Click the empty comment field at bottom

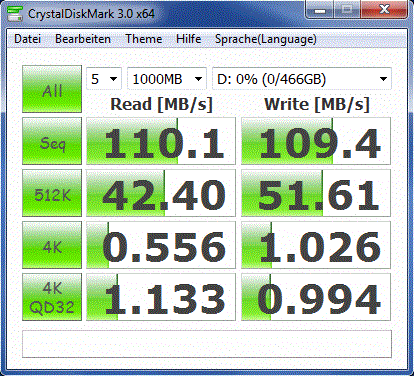[x=207, y=344]
